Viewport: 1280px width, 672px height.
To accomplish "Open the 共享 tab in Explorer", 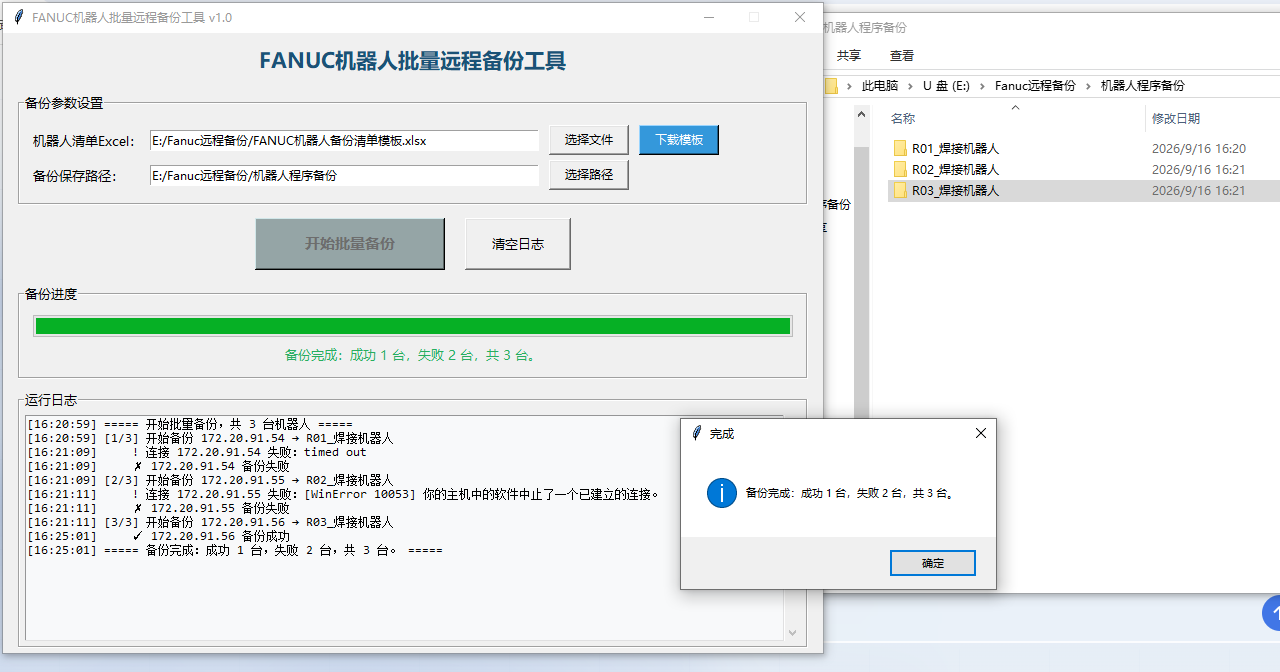I will (x=849, y=56).
